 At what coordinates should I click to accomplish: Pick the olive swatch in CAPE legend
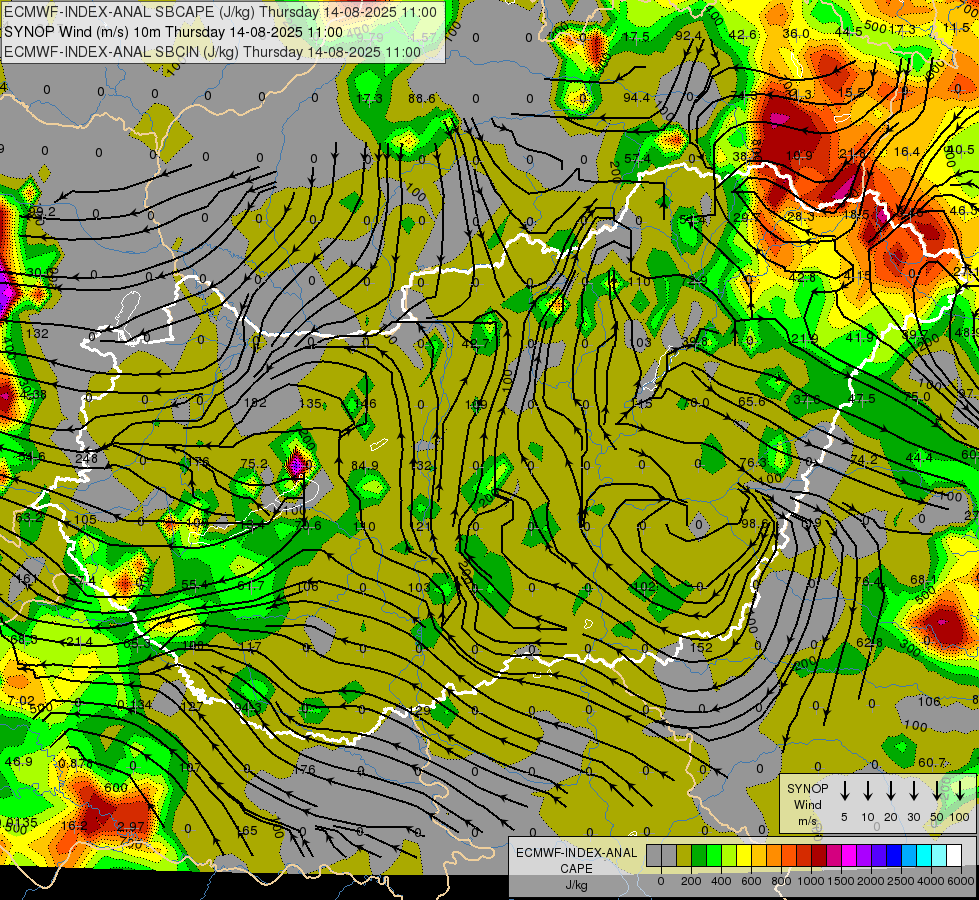click(x=684, y=856)
